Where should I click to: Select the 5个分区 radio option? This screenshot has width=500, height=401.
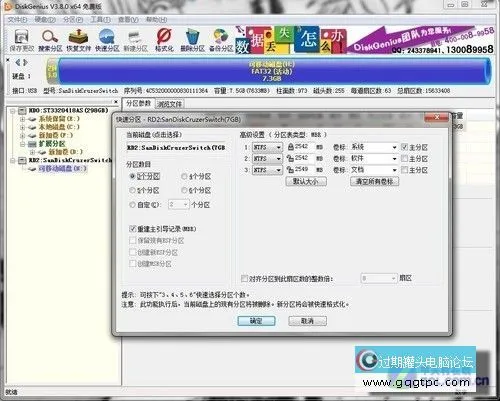click(x=132, y=190)
